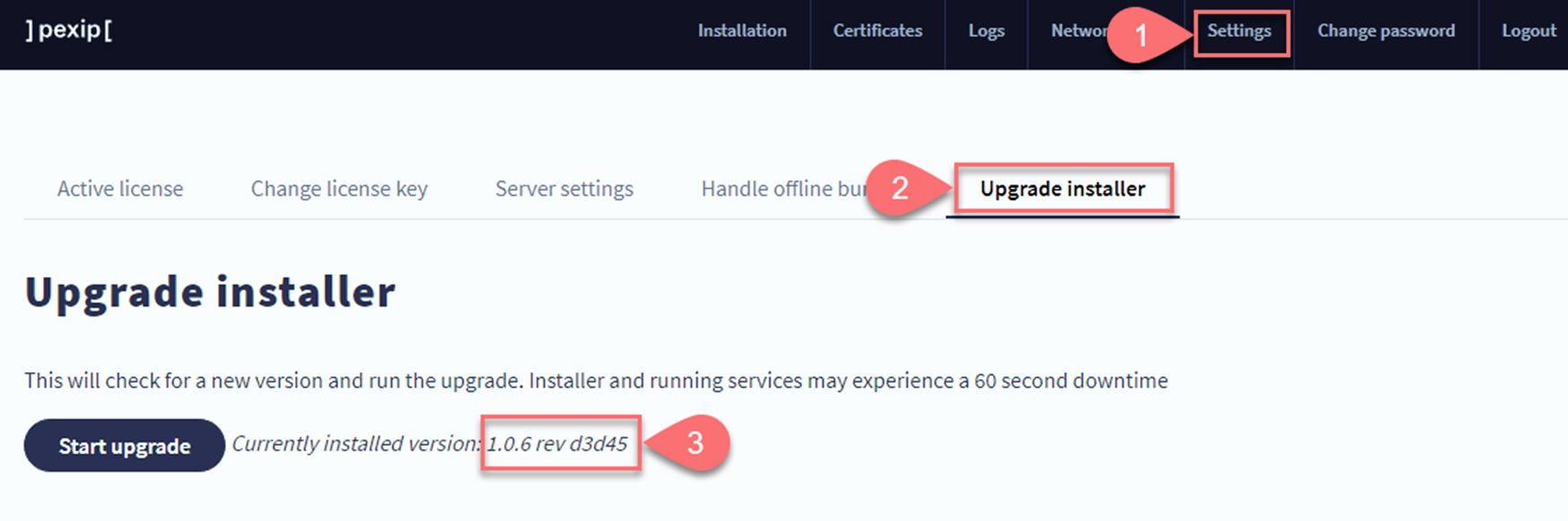Go to the Certificates page

click(877, 30)
